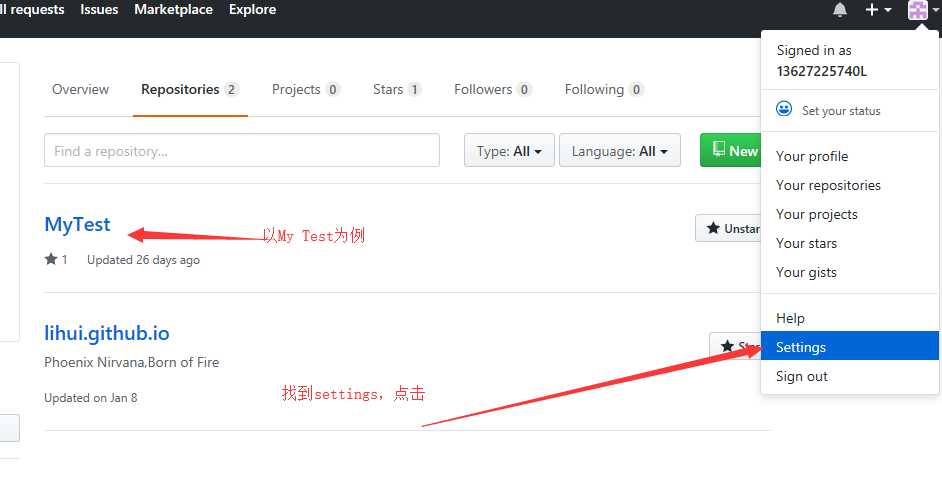This screenshot has width=942, height=485.
Task: Open Settings from the user menu
Action: [849, 347]
